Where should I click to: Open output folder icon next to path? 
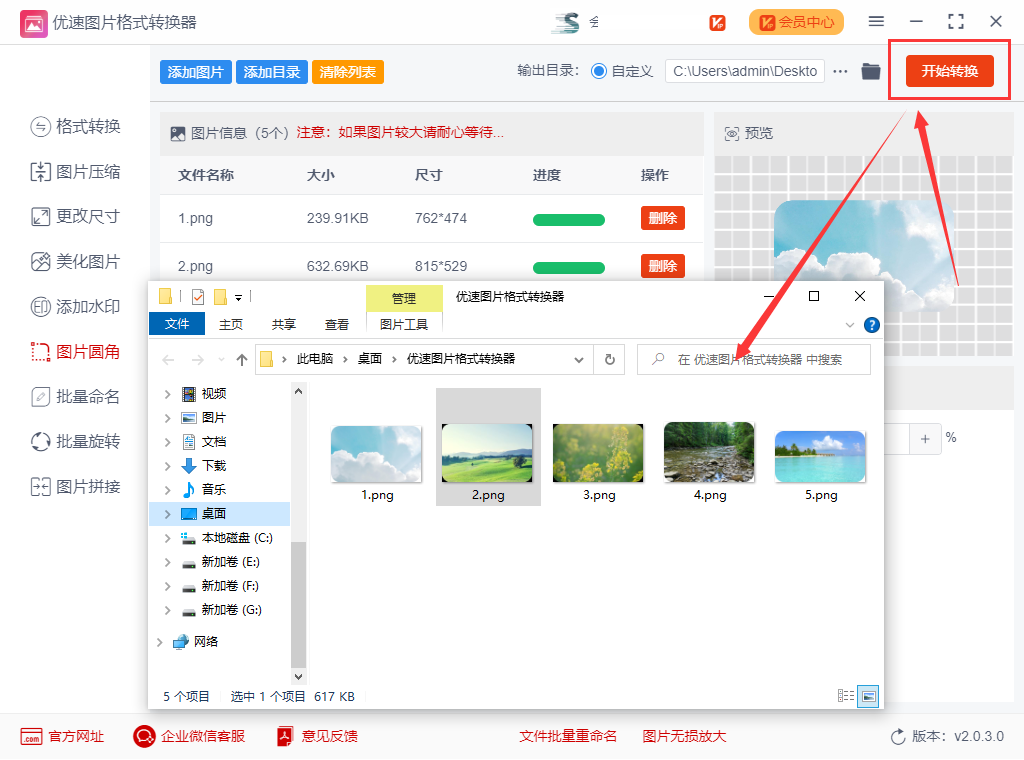click(871, 71)
